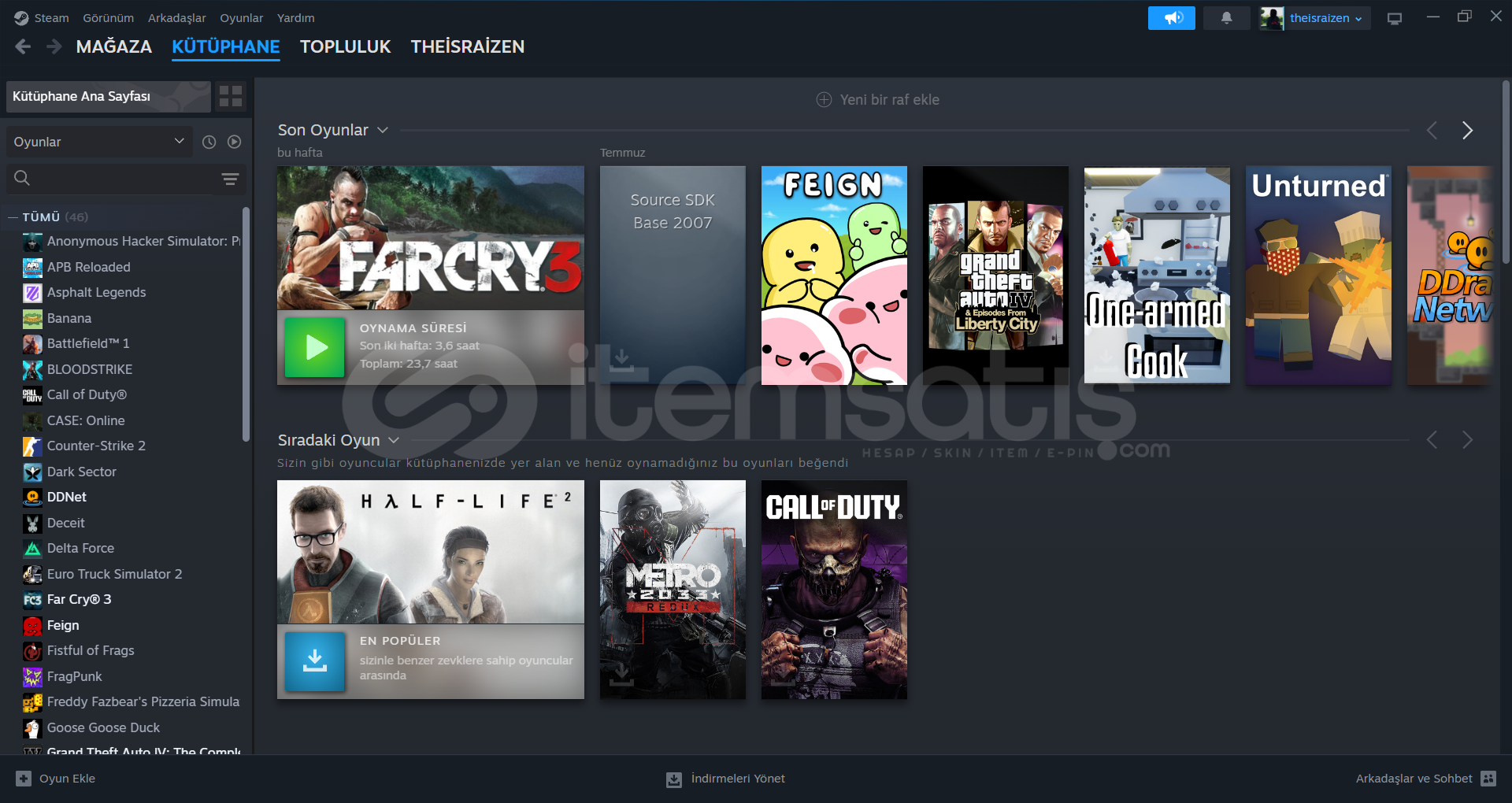Click the Banana game icon

[32, 319]
